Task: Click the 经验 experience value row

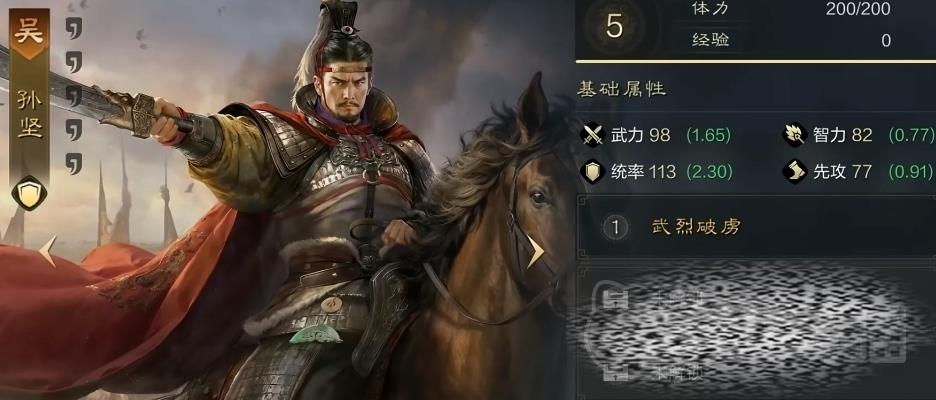Action: tap(791, 40)
